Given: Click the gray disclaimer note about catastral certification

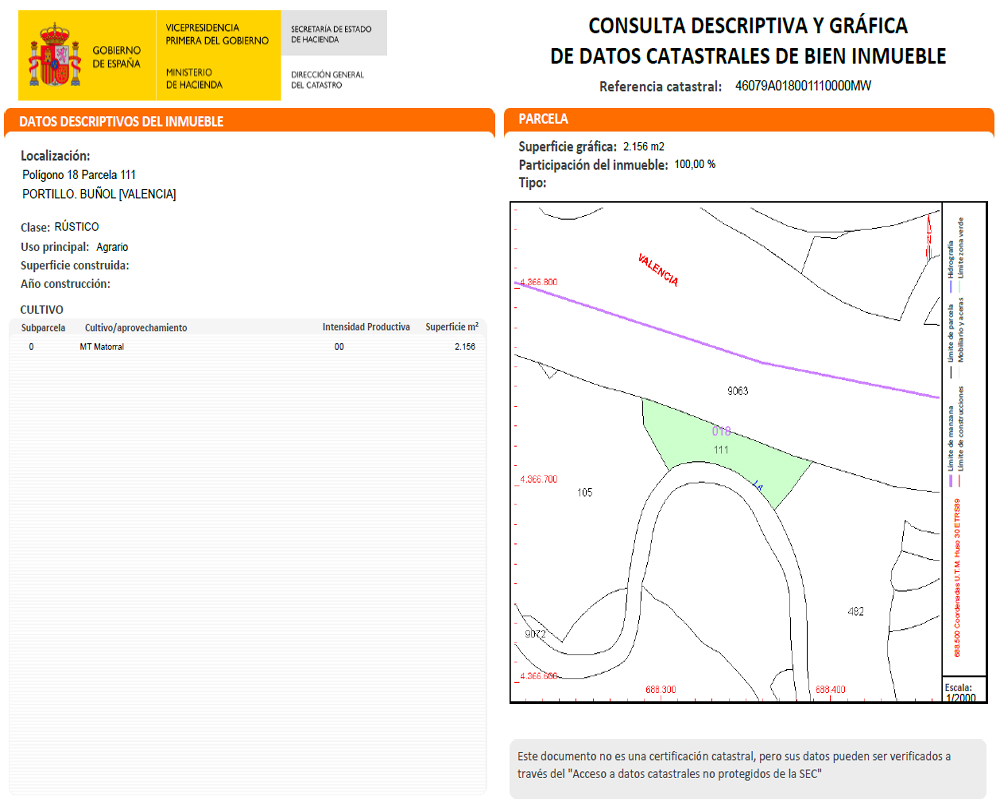Looking at the screenshot, I should (x=746, y=768).
